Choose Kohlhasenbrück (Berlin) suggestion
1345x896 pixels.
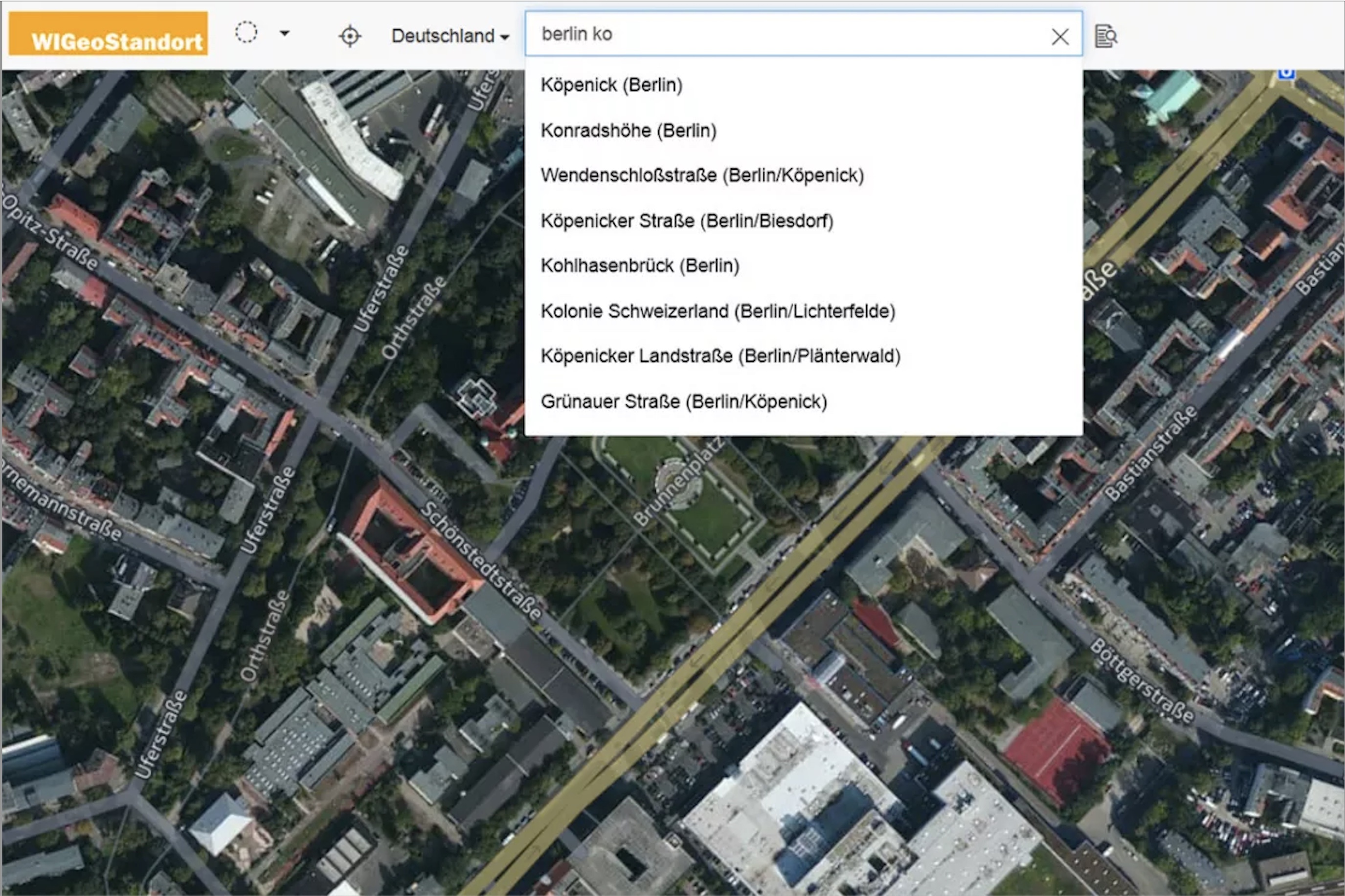(x=640, y=266)
